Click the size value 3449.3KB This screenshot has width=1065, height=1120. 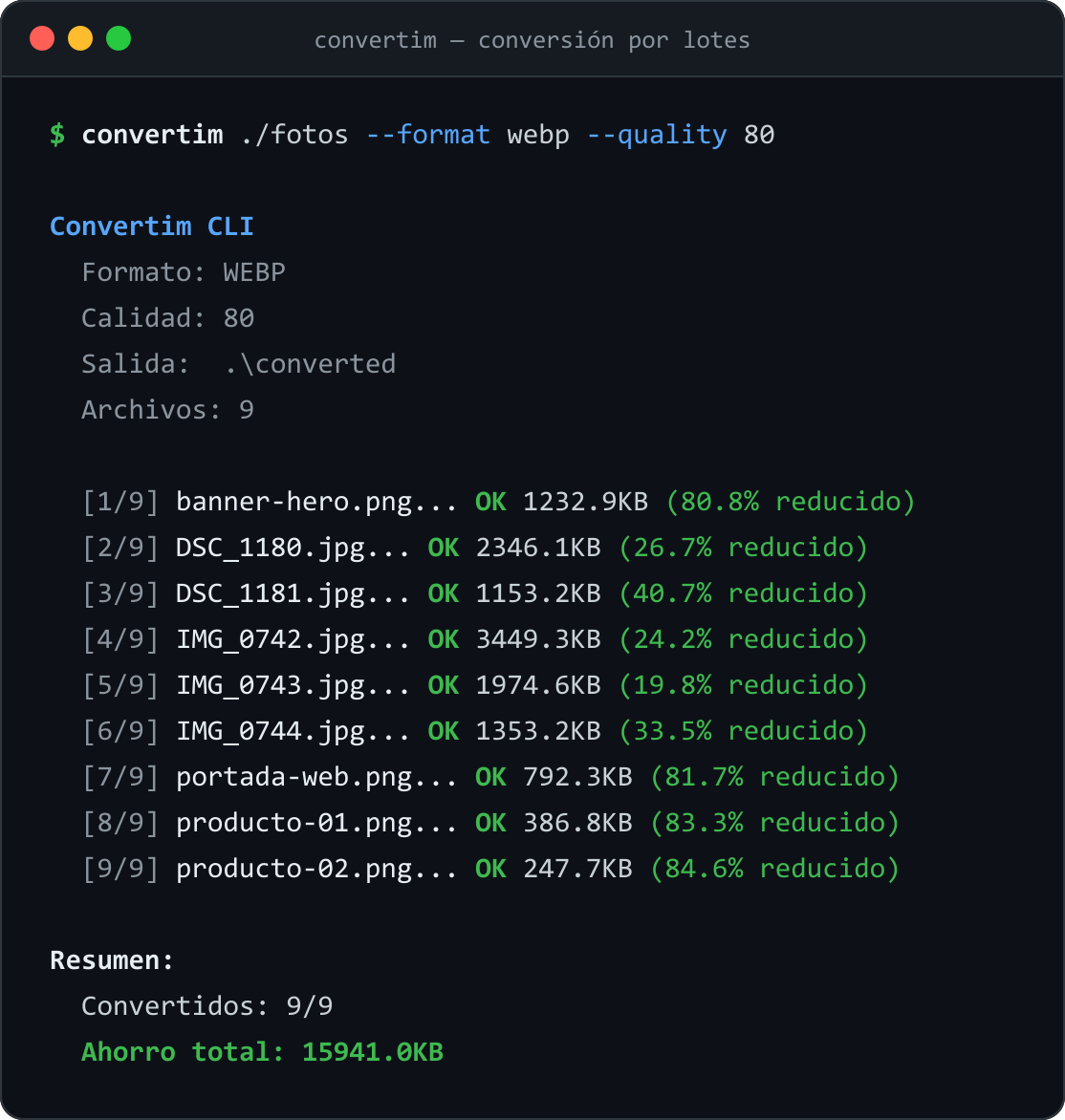pos(538,638)
